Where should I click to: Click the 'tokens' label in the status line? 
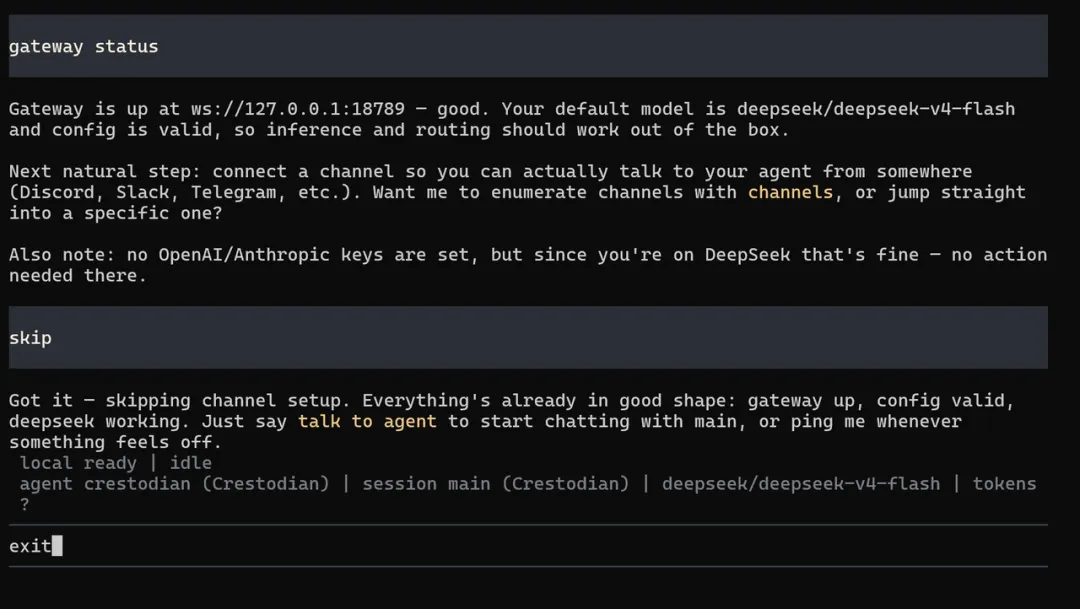tap(1004, 484)
